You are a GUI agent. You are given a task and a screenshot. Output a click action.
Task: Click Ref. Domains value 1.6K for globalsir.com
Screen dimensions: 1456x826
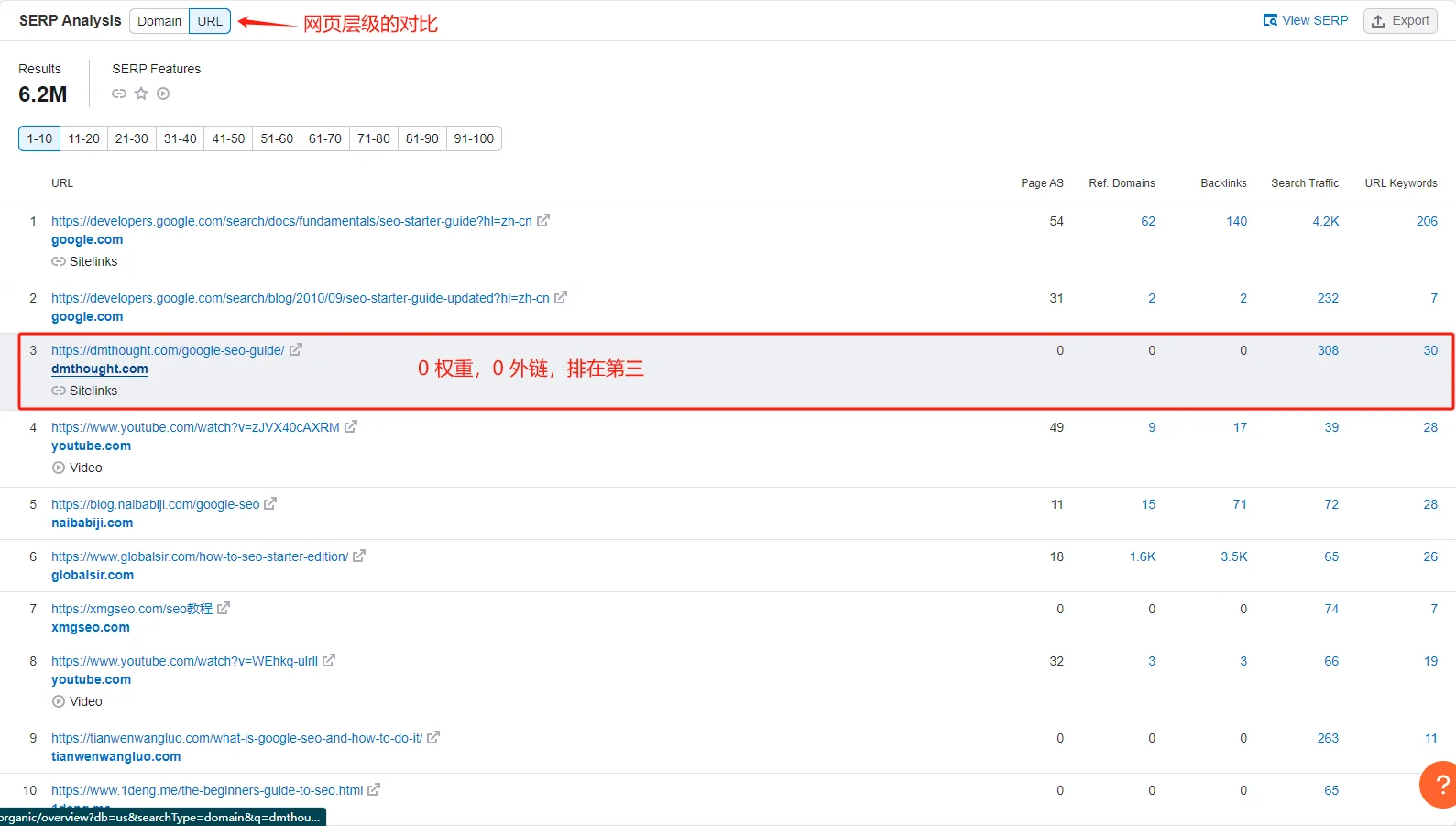[x=1143, y=556]
